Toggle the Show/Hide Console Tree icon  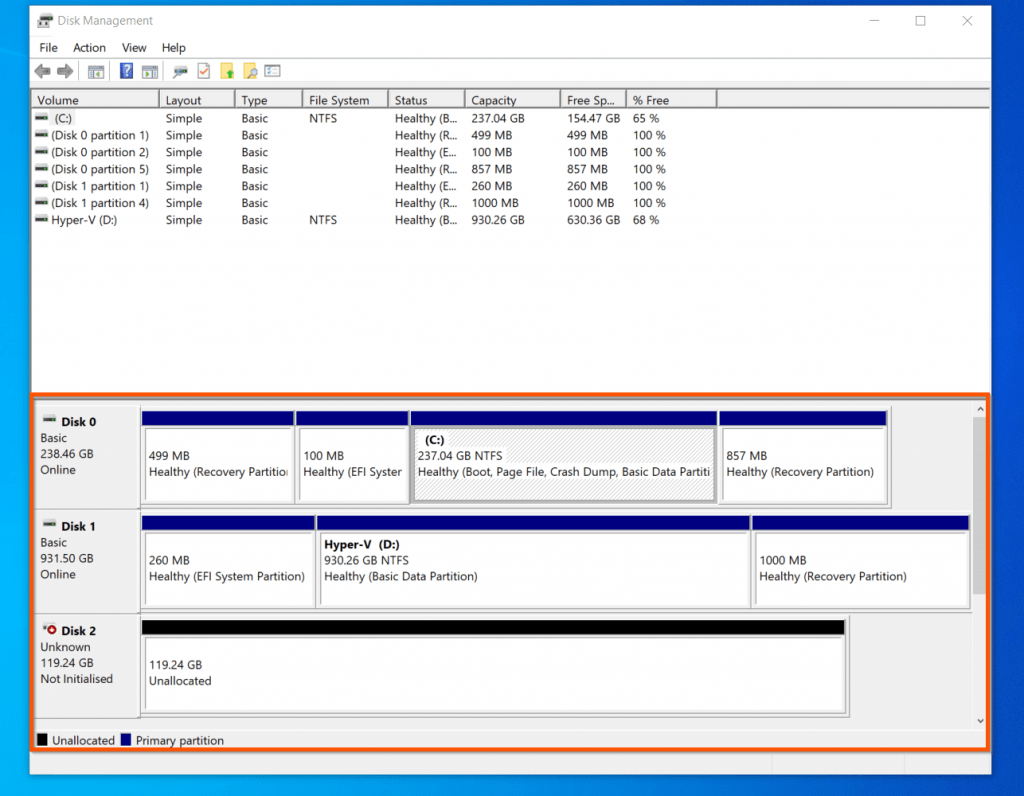[x=95, y=70]
